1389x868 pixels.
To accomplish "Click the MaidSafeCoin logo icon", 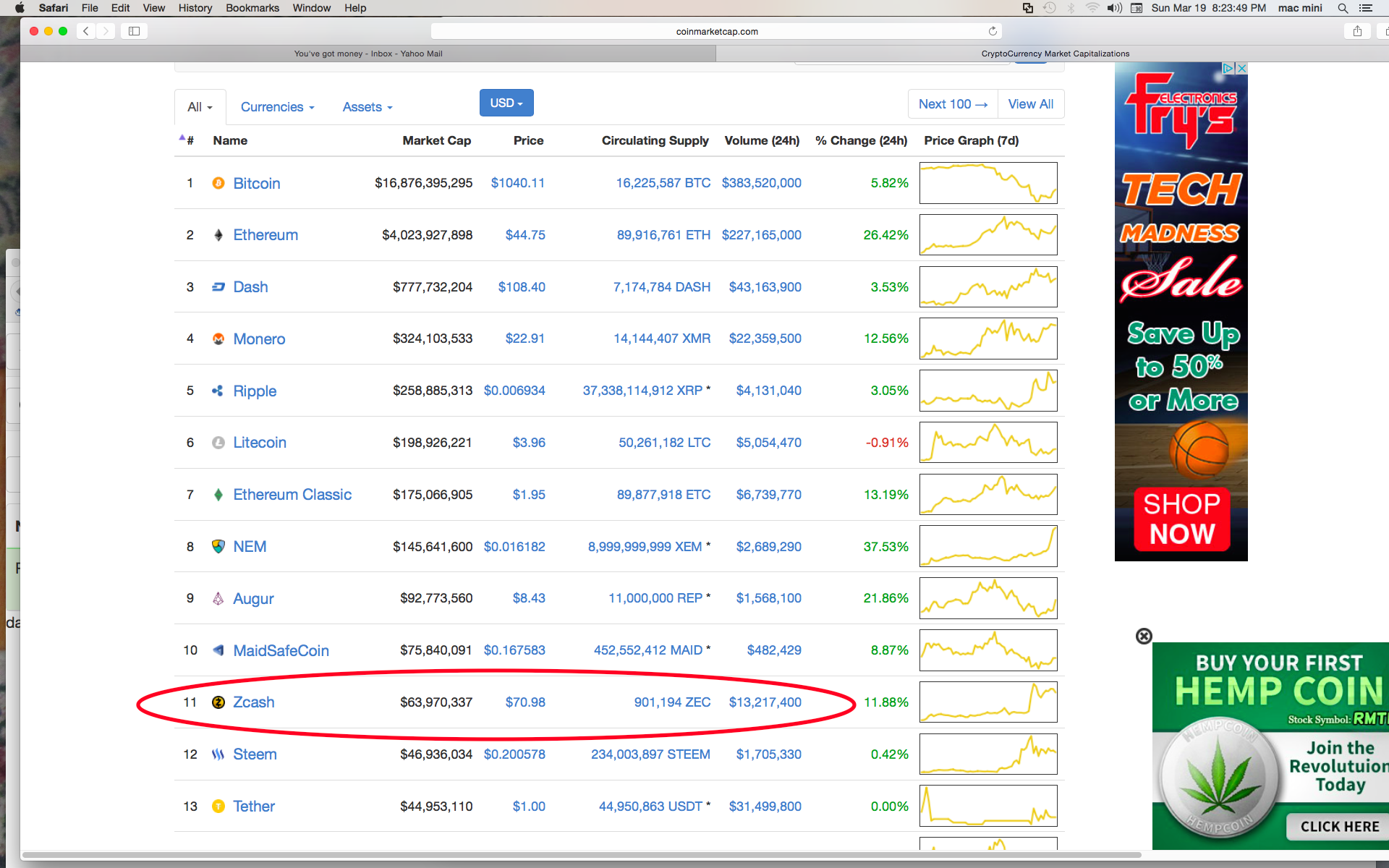I will click(218, 650).
